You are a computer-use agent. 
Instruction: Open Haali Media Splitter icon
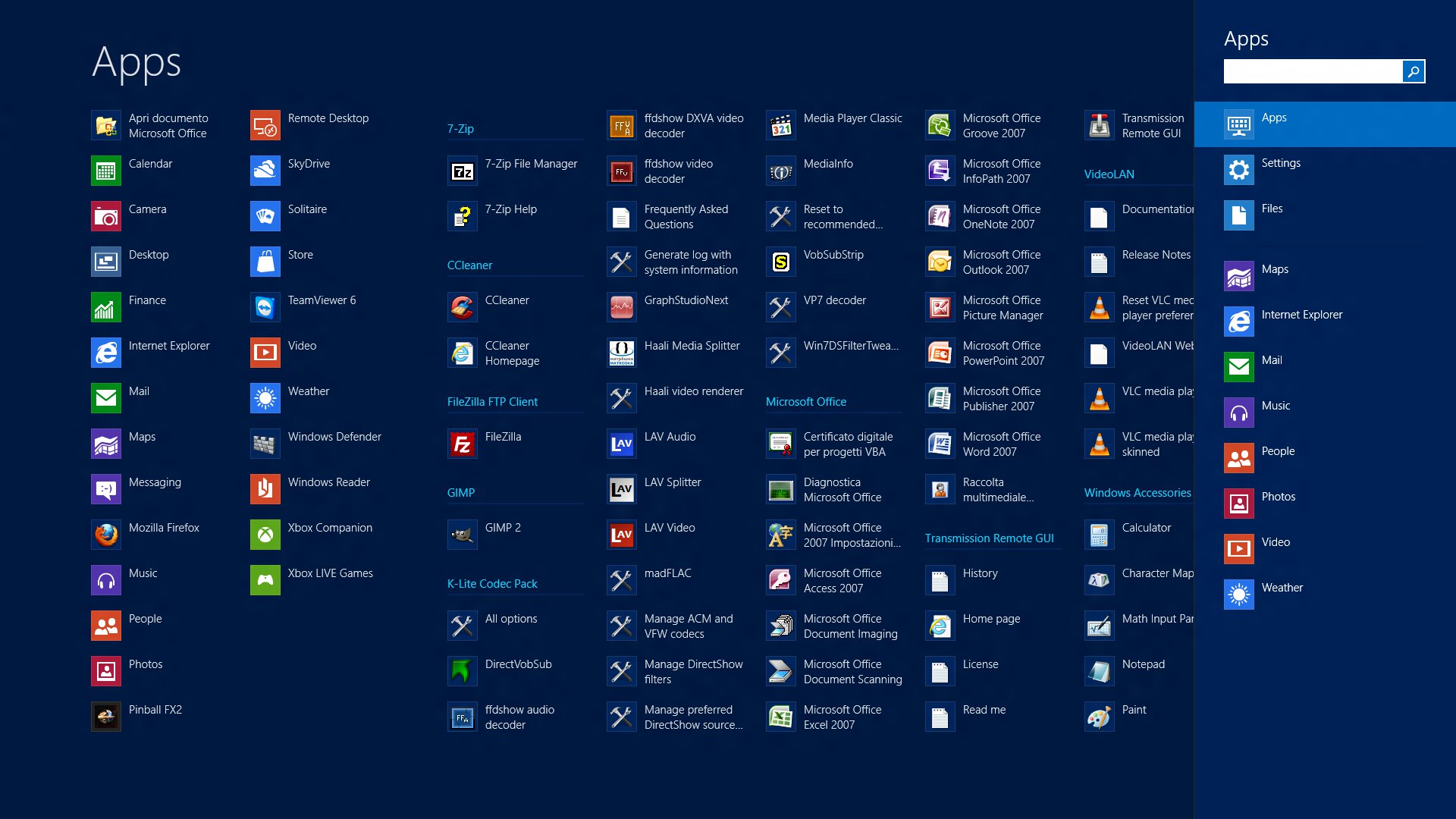point(622,353)
